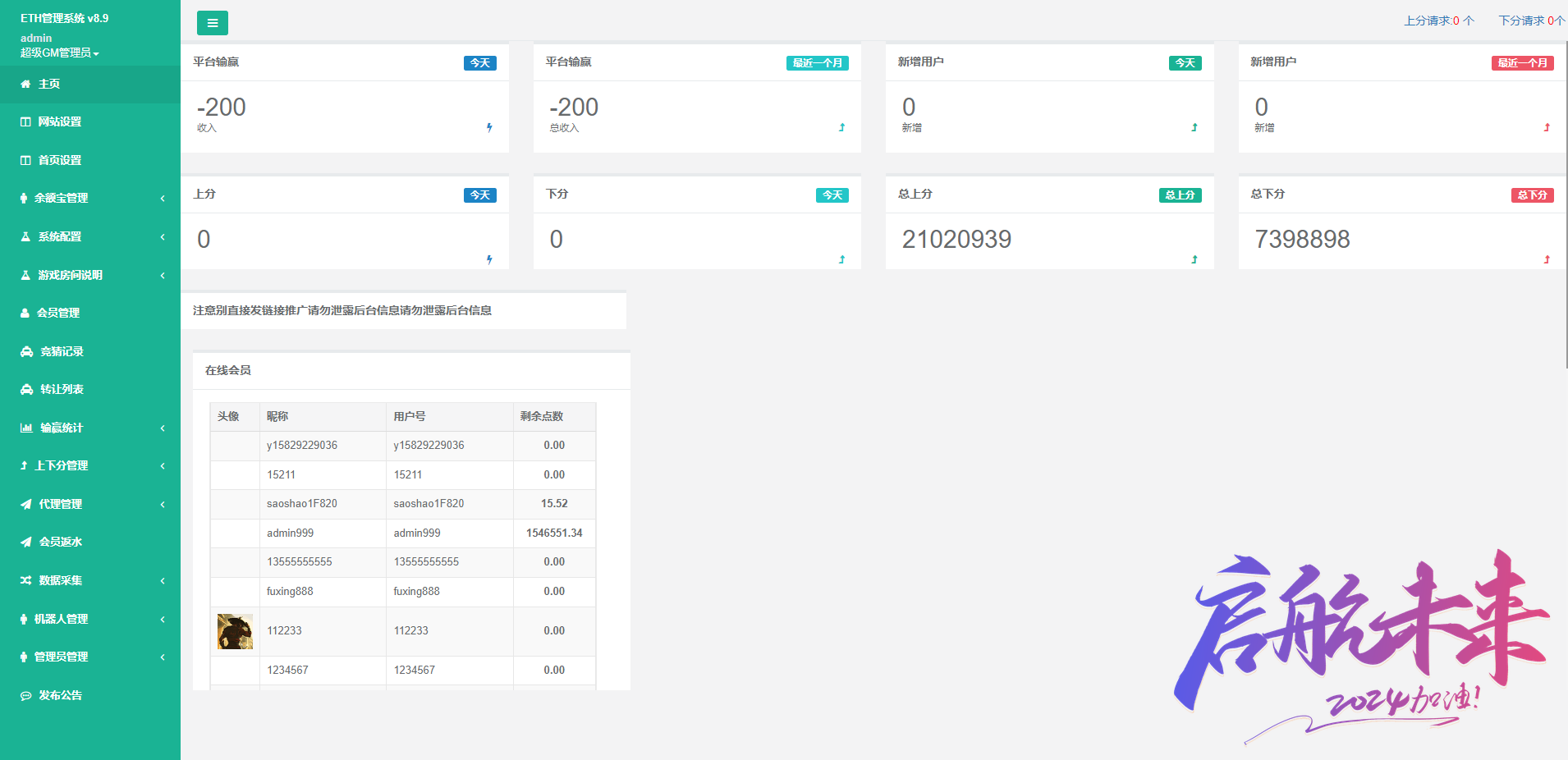The width and height of the screenshot is (1568, 760).
Task: Click the ETH管理系统 v8.9 title
Action: point(64,18)
